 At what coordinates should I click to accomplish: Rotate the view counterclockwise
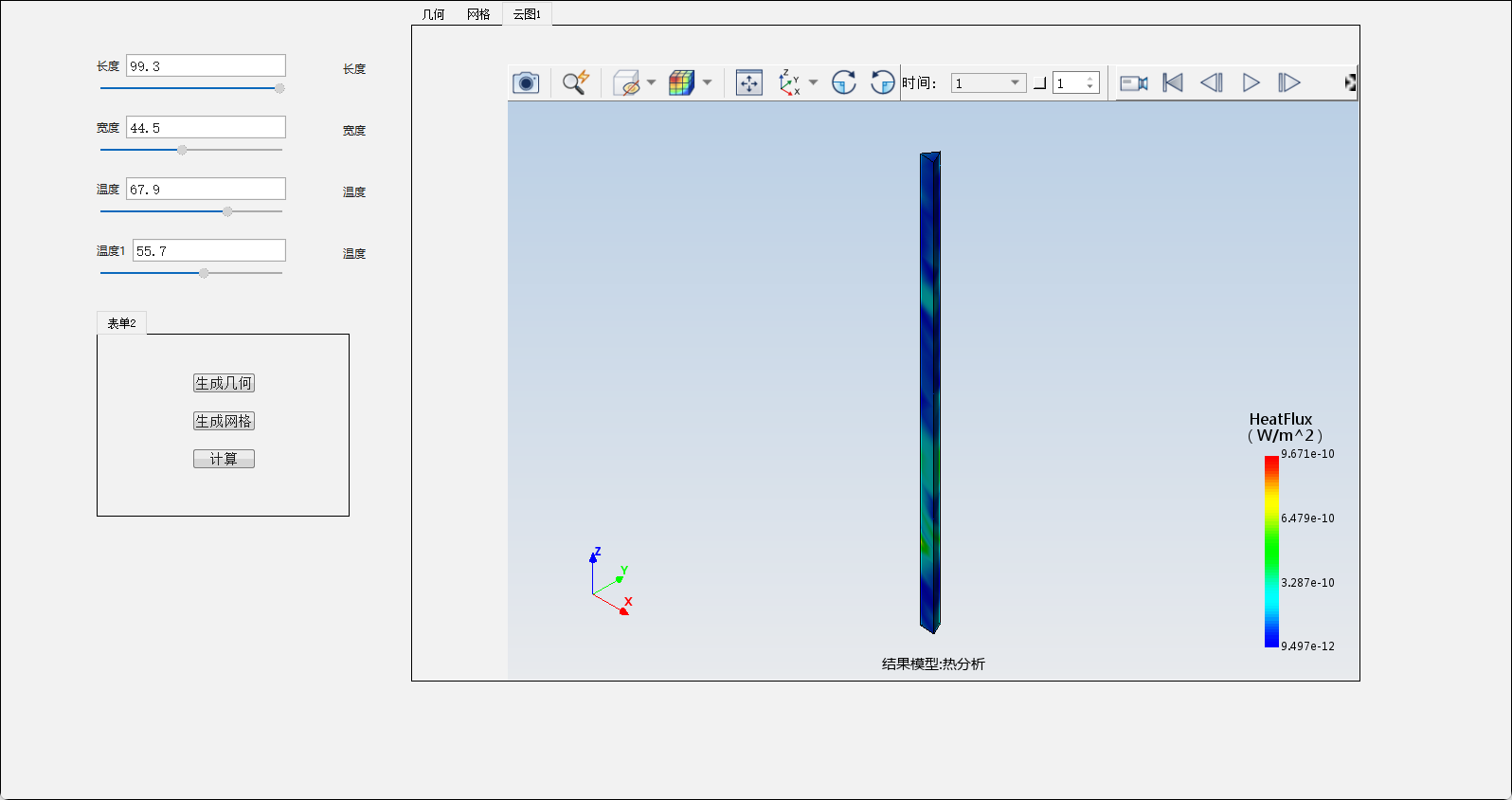882,82
